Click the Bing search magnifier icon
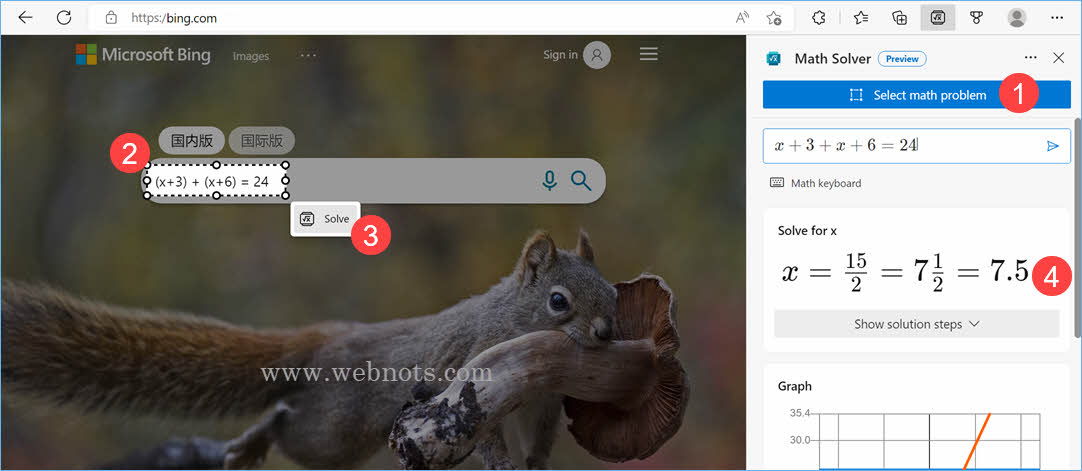This screenshot has width=1082, height=471. 581,181
